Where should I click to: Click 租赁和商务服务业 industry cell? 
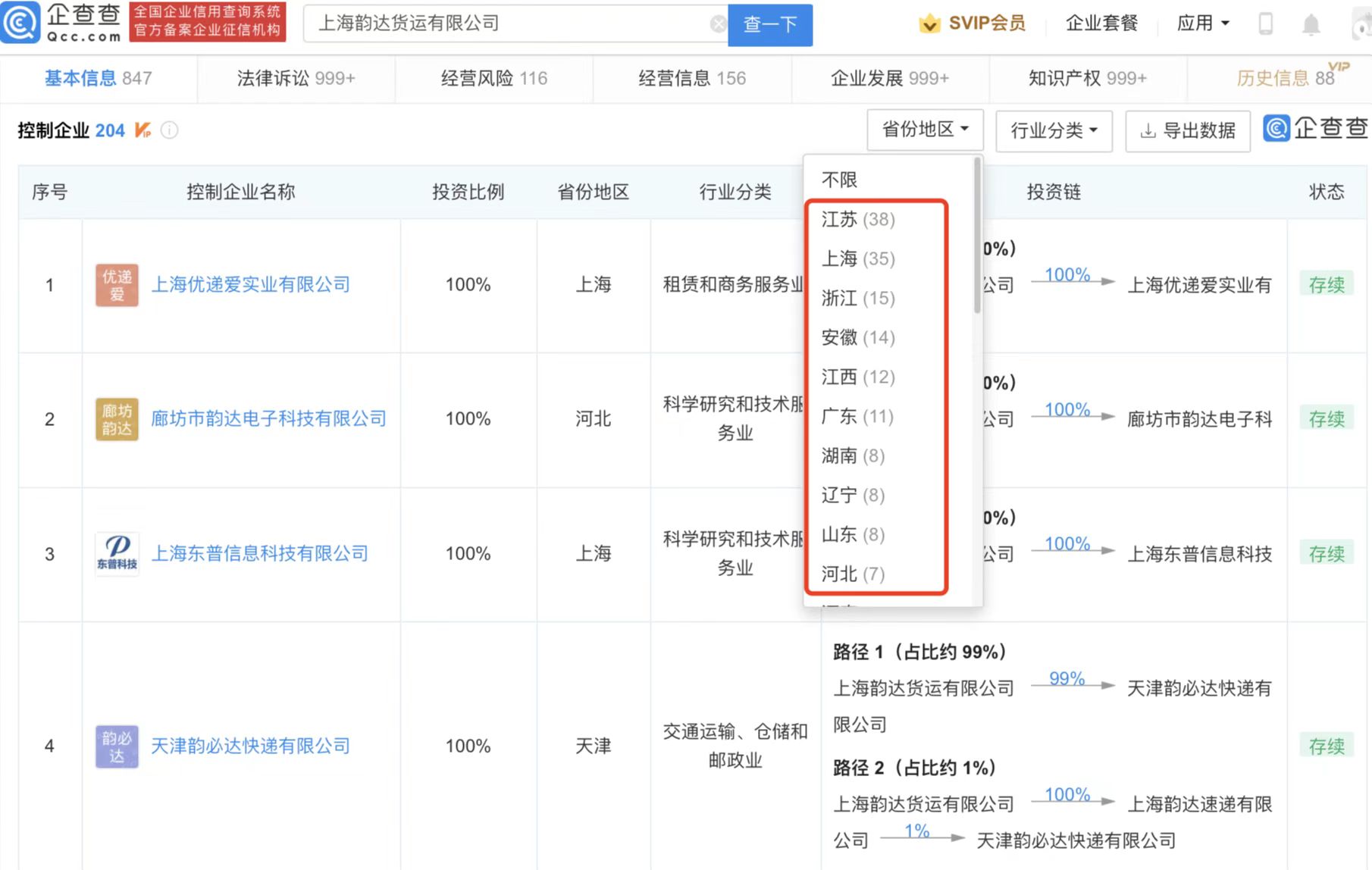click(732, 285)
